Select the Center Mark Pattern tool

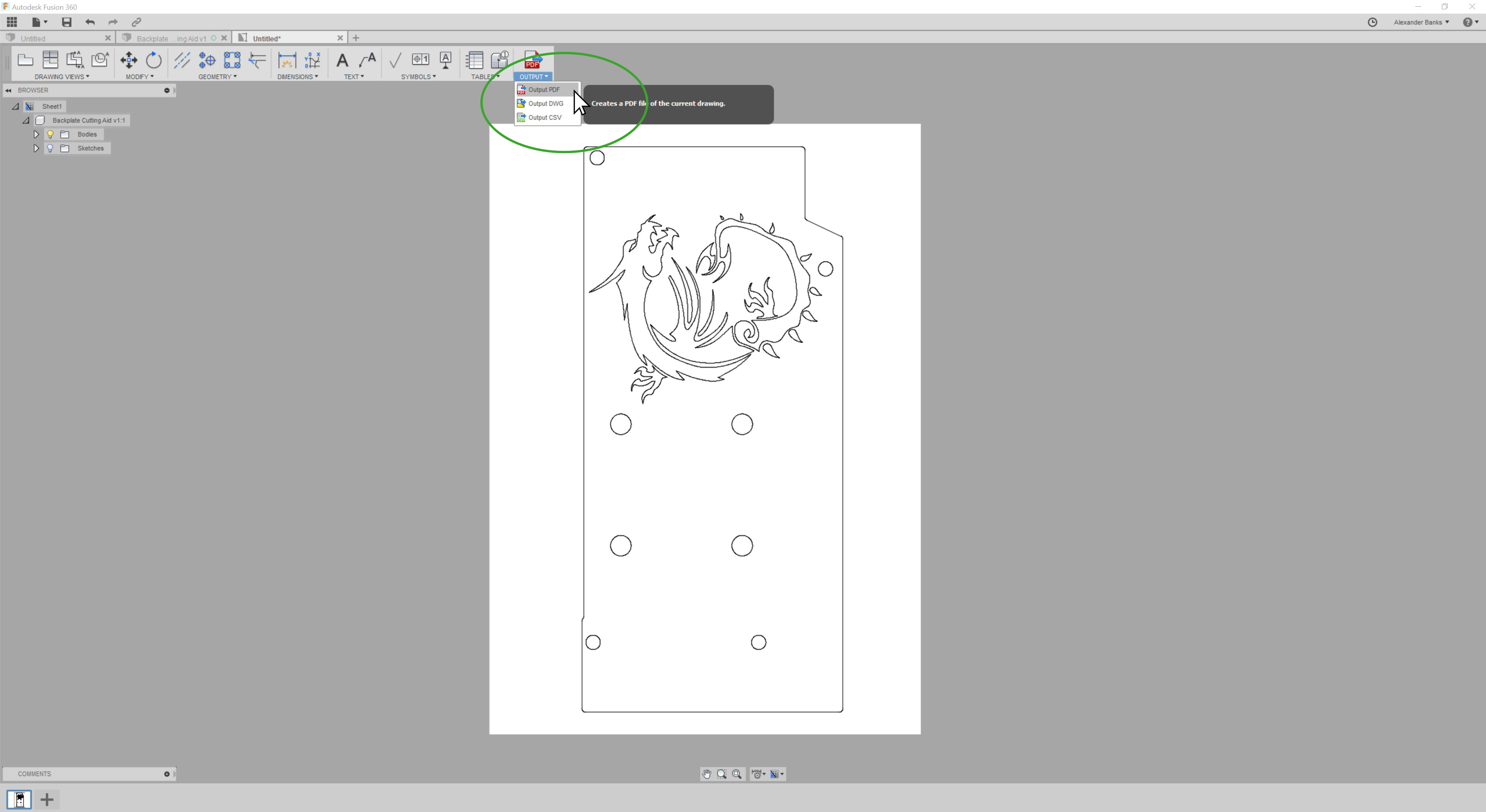[x=232, y=60]
